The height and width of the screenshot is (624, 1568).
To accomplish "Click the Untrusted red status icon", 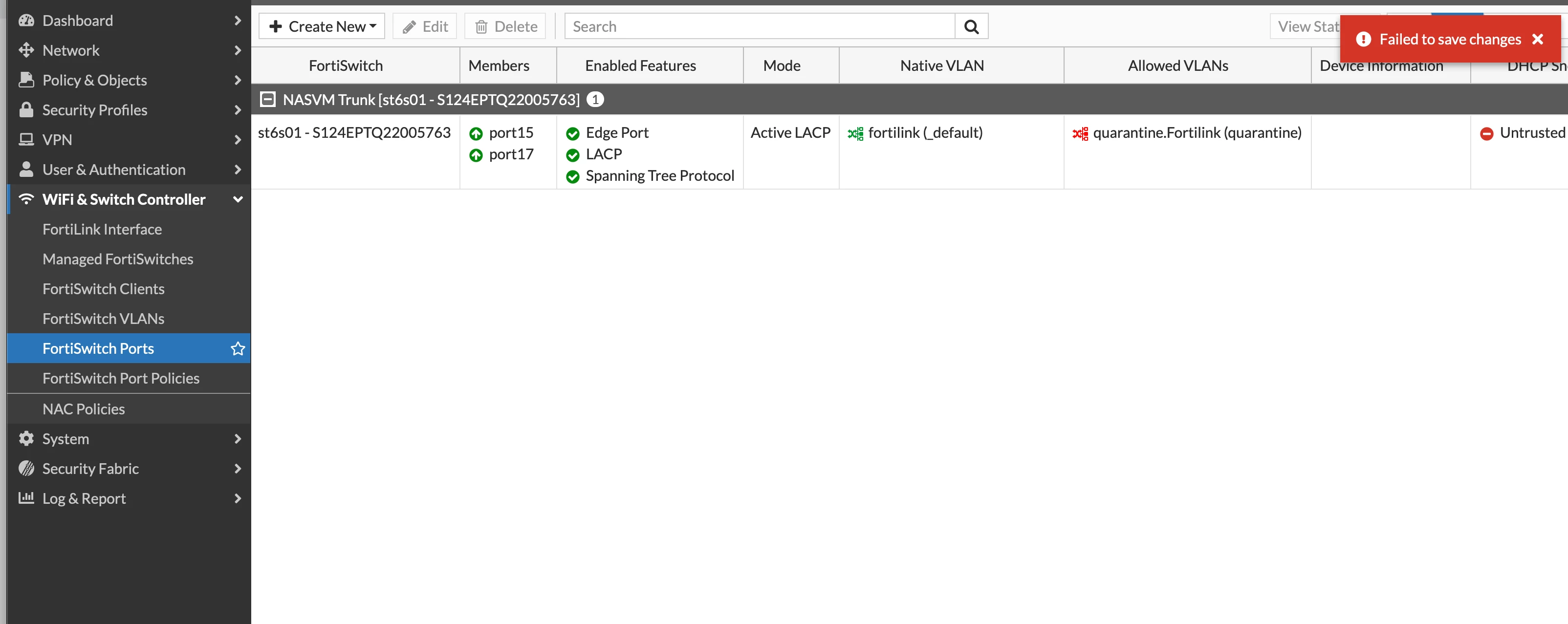I will pyautogui.click(x=1486, y=133).
